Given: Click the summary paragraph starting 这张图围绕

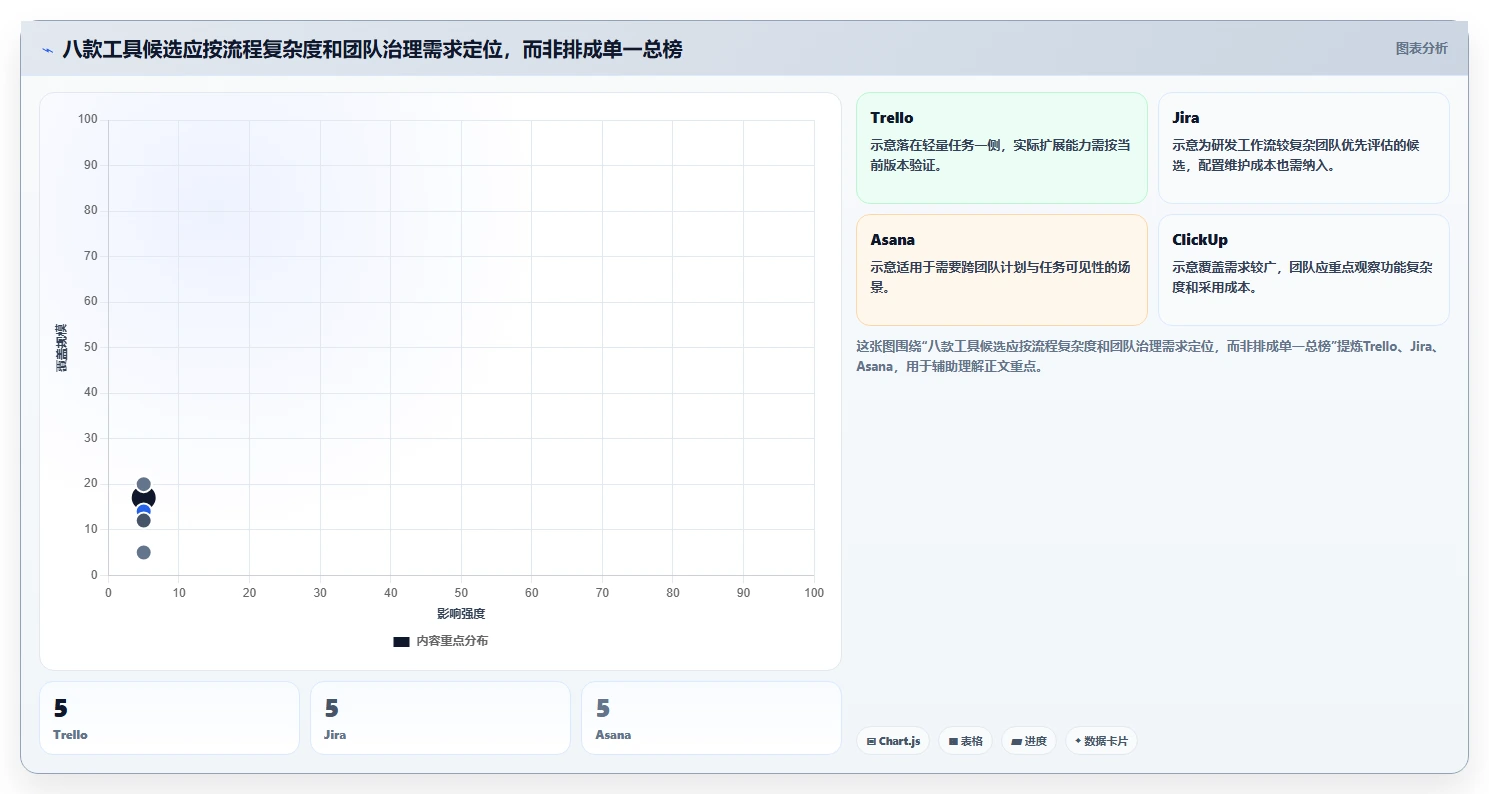Looking at the screenshot, I should click(x=1148, y=356).
